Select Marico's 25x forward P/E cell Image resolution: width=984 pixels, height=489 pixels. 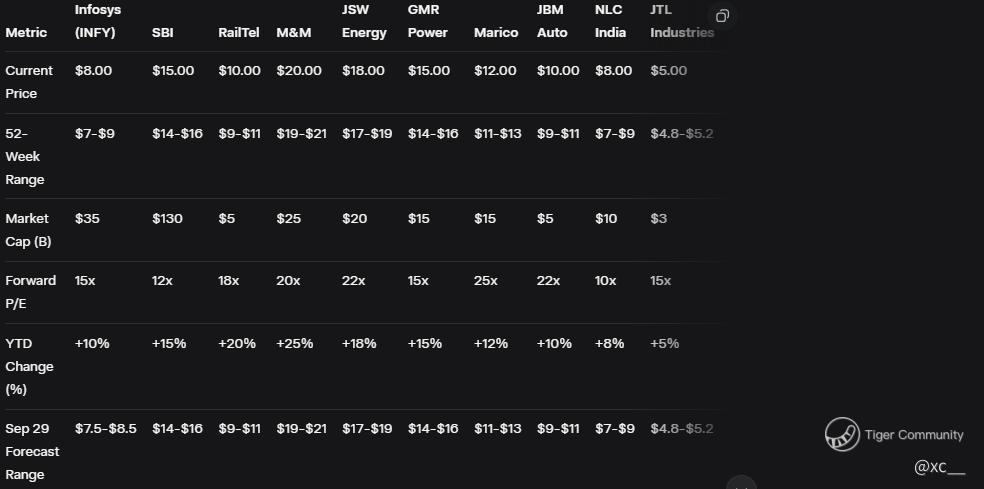point(485,281)
